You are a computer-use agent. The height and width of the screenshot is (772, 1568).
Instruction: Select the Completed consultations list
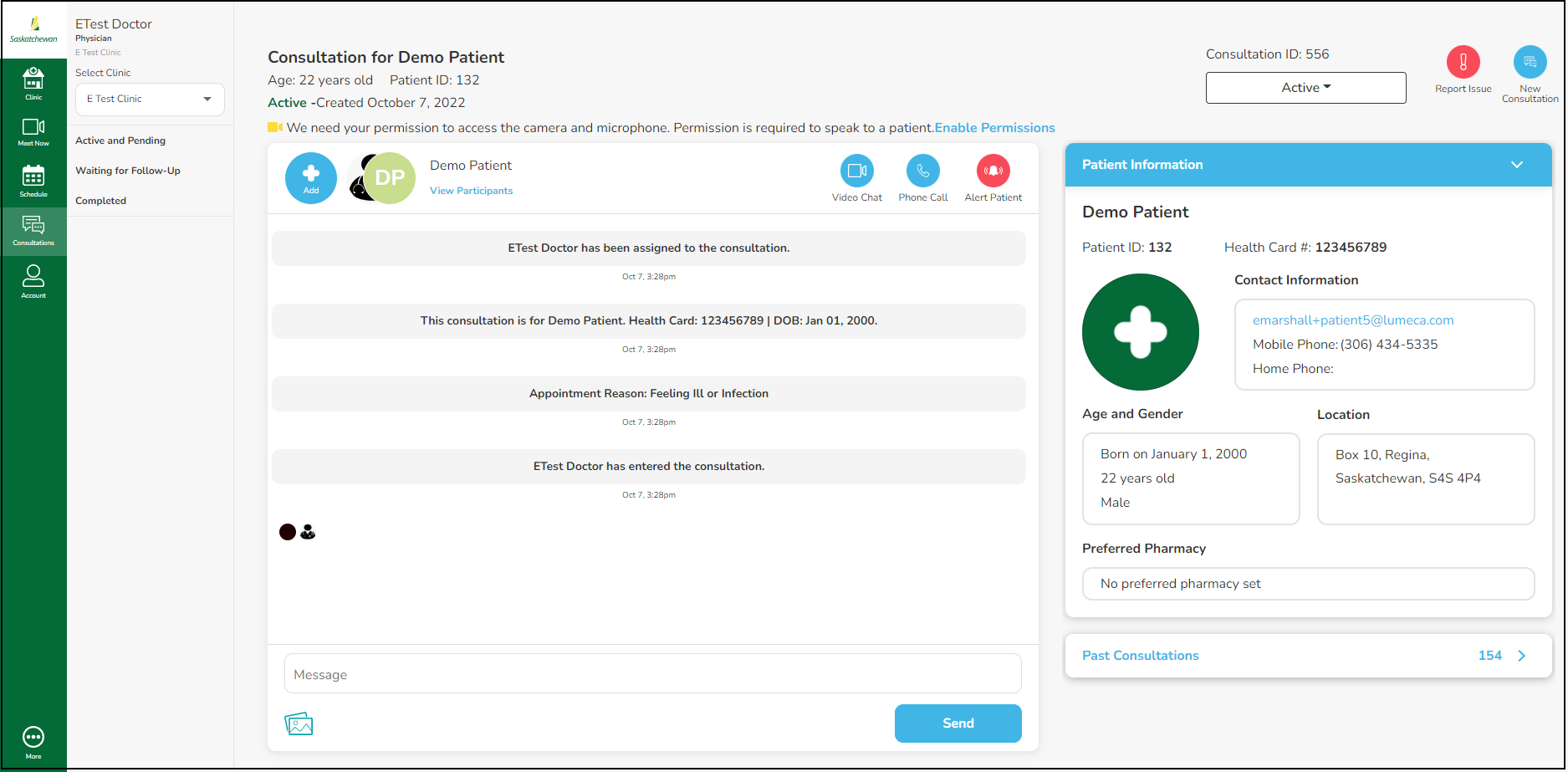[x=101, y=201]
